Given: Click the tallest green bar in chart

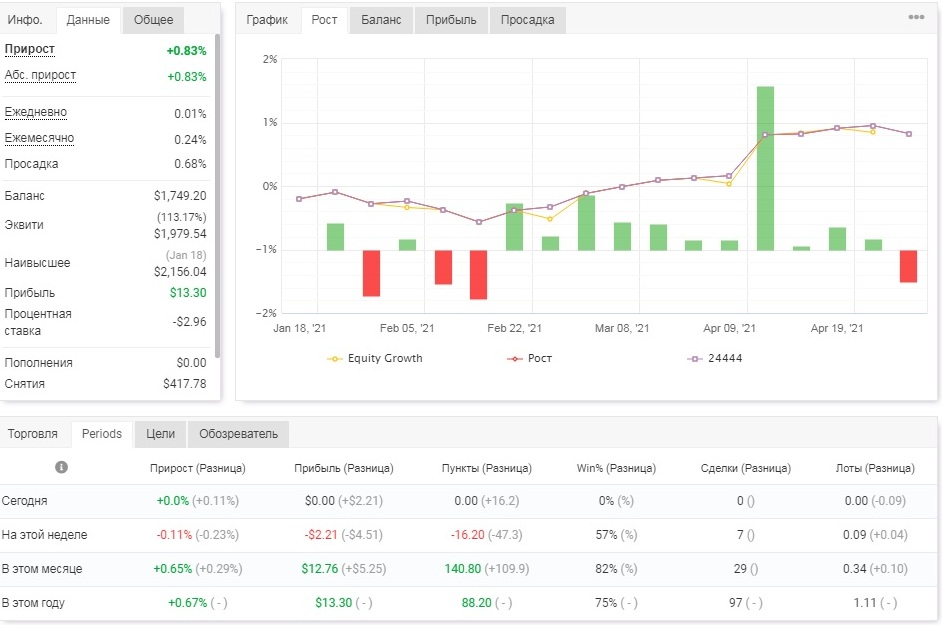Looking at the screenshot, I should coord(765,168).
